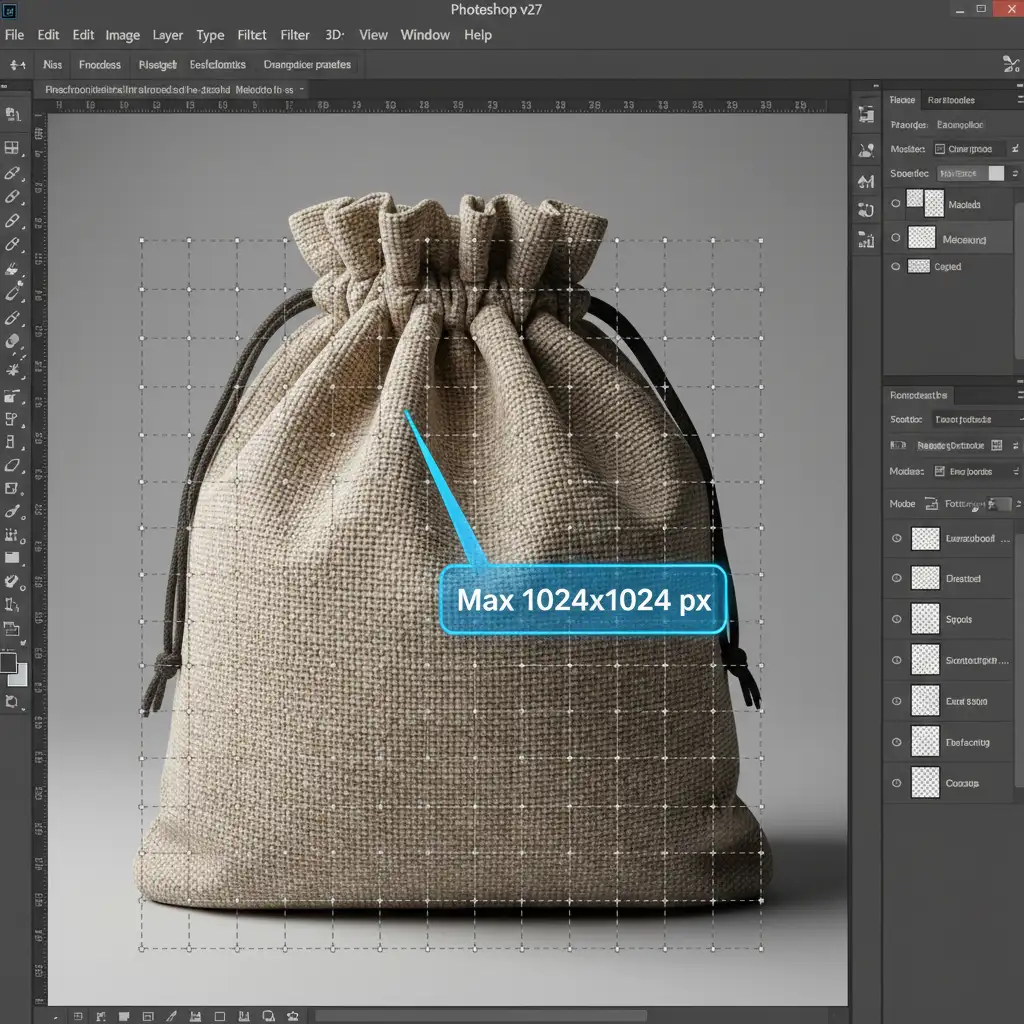Click the double-arrow icon left of the Niss tab
This screenshot has height=1024, width=1024.
[17, 65]
